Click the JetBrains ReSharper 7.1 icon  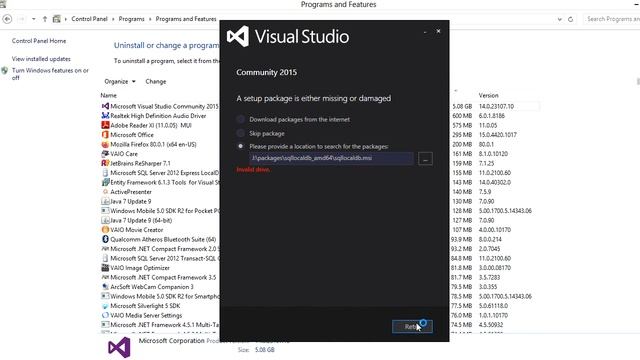(105, 163)
